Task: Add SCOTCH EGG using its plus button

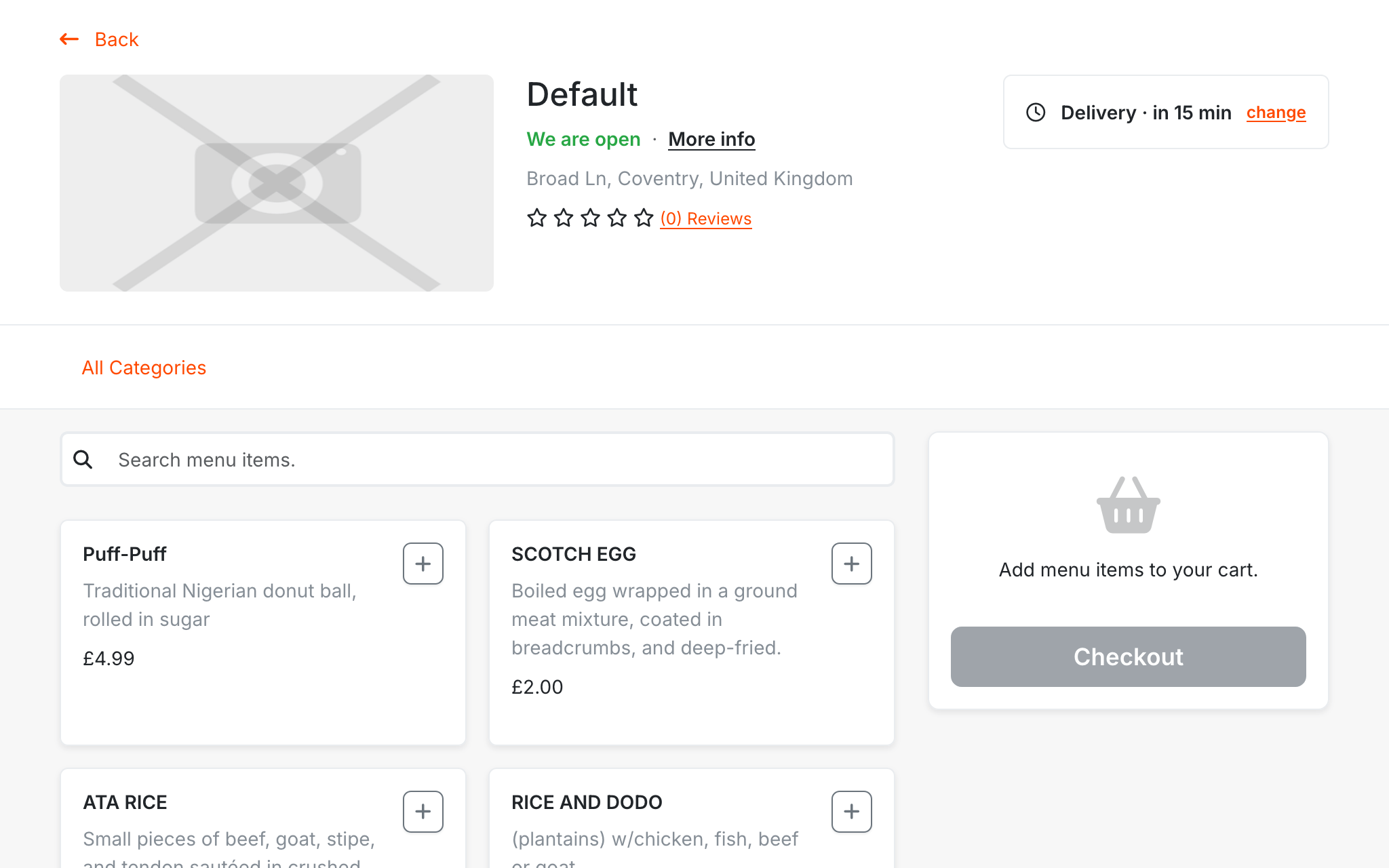Action: point(851,564)
